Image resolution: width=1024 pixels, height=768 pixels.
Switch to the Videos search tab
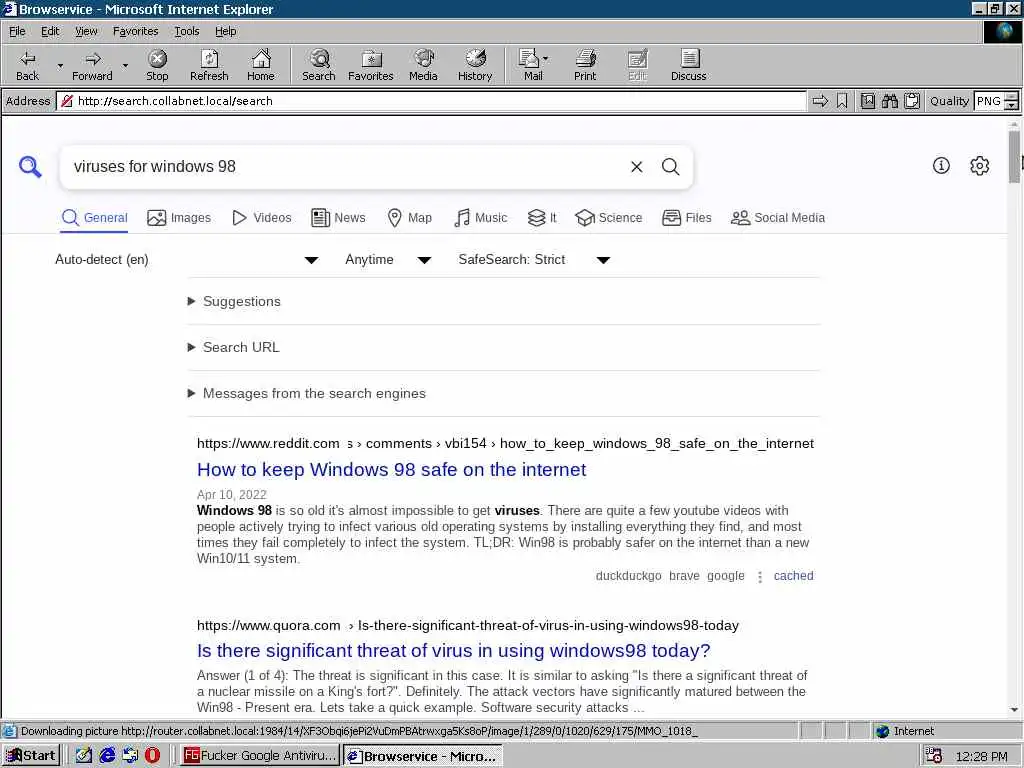pos(262,217)
